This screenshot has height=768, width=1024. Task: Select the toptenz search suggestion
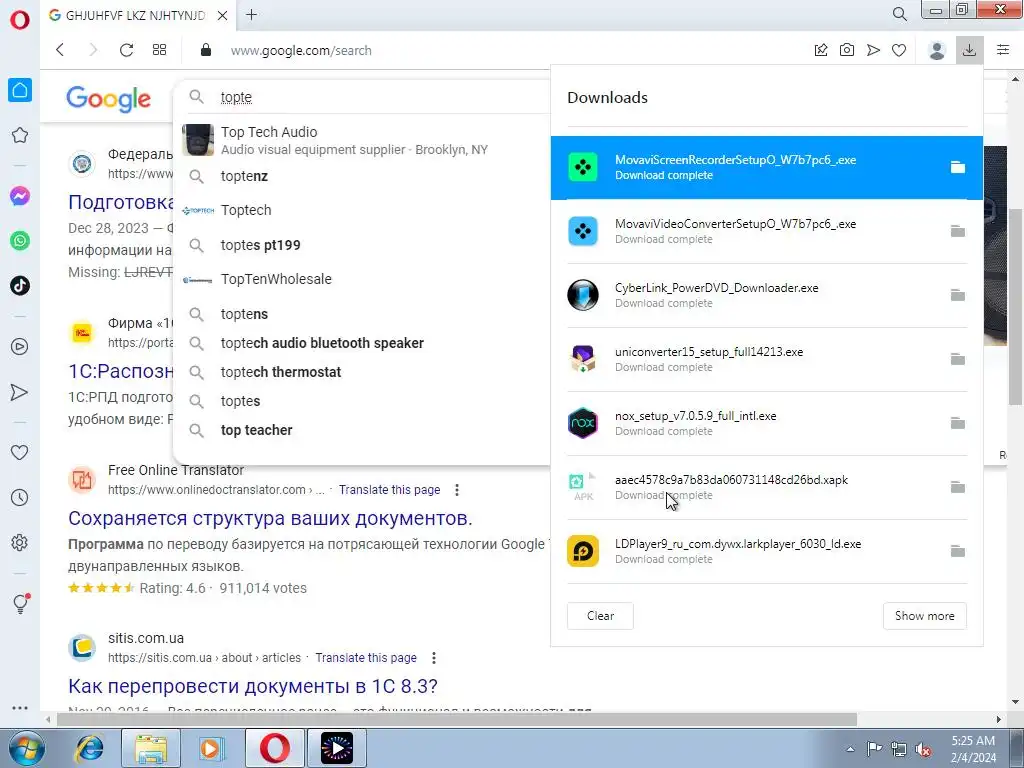(362, 176)
